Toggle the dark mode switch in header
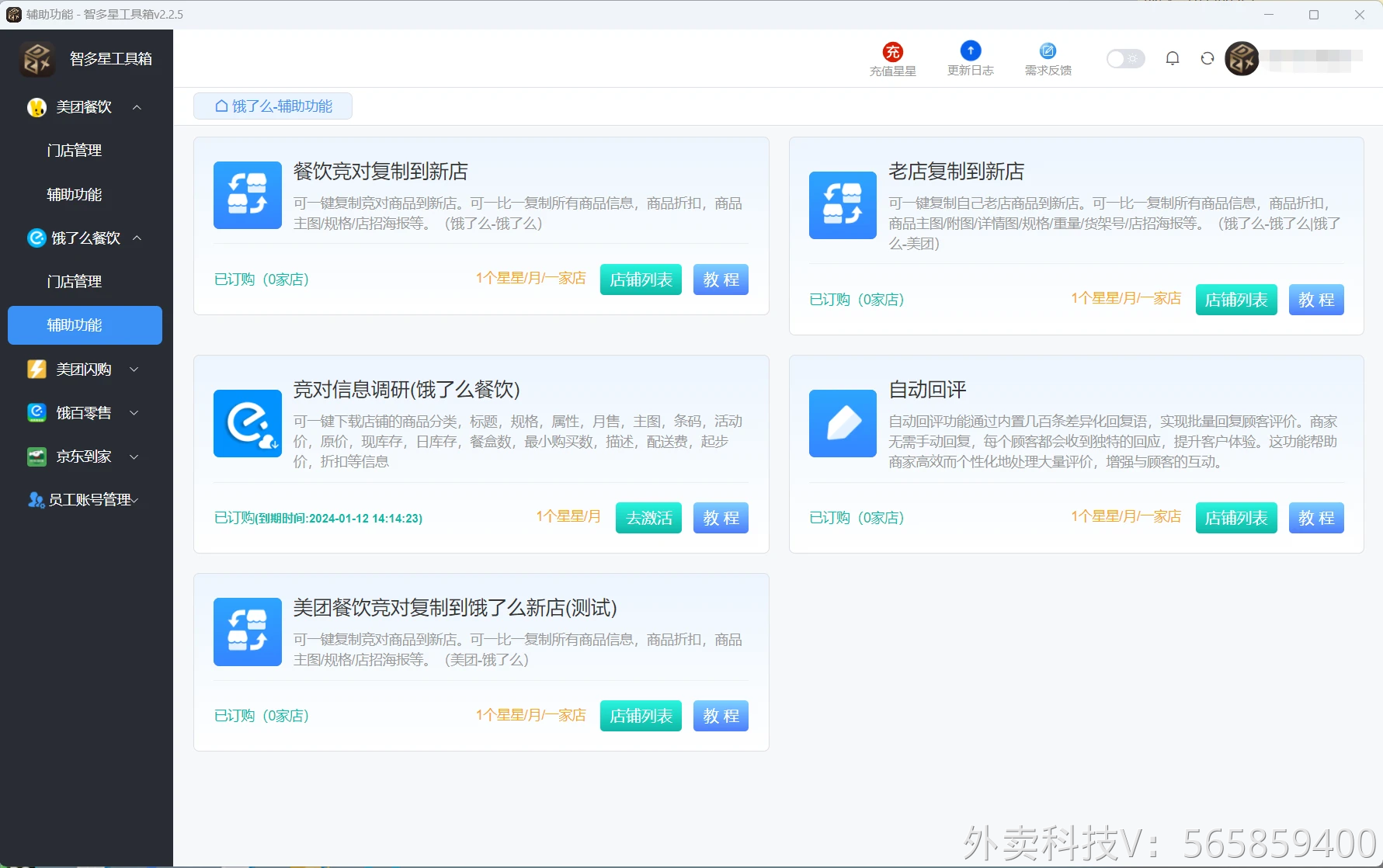Screen dimensions: 1383x868 point(1125,58)
